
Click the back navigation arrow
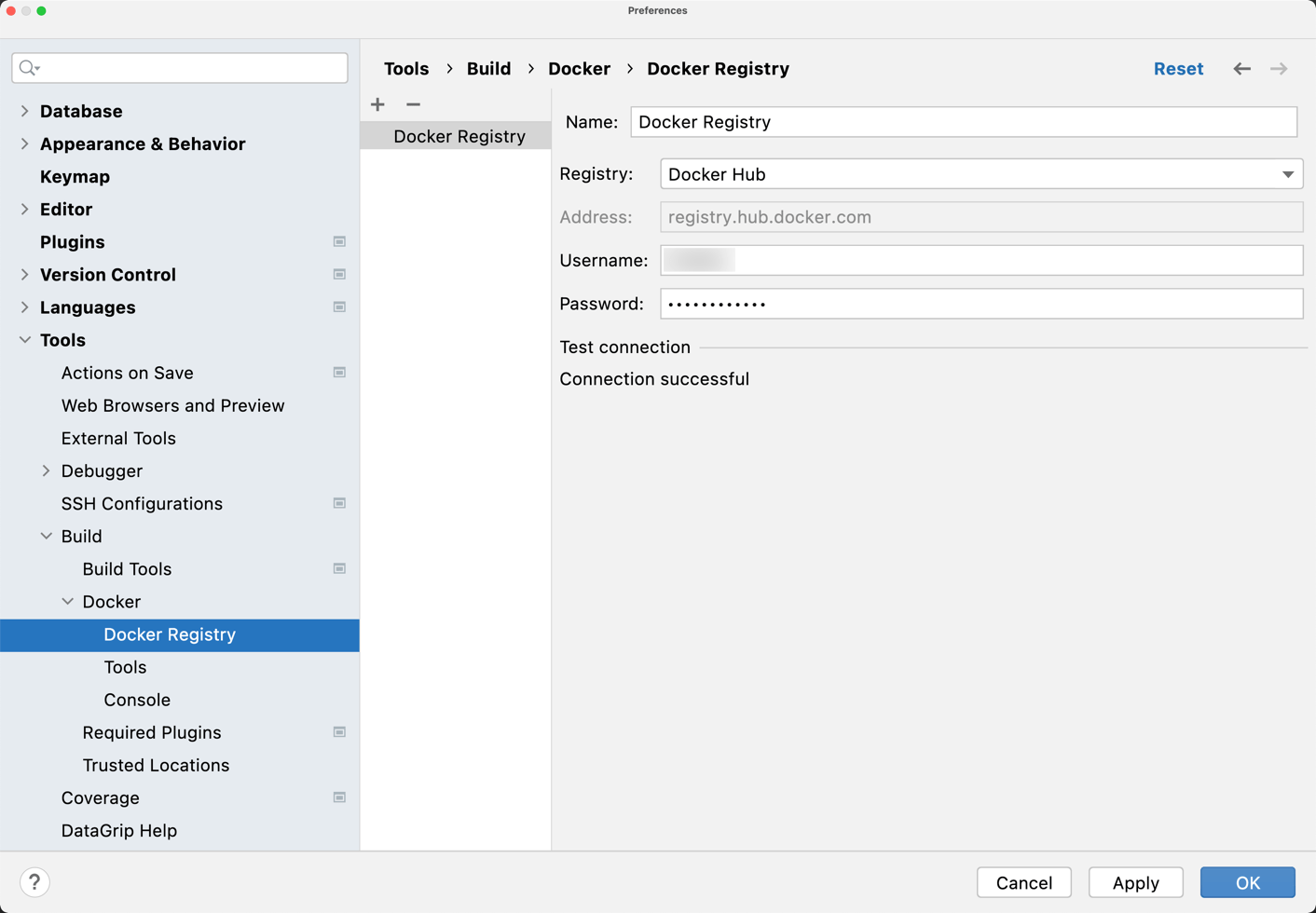coord(1241,68)
